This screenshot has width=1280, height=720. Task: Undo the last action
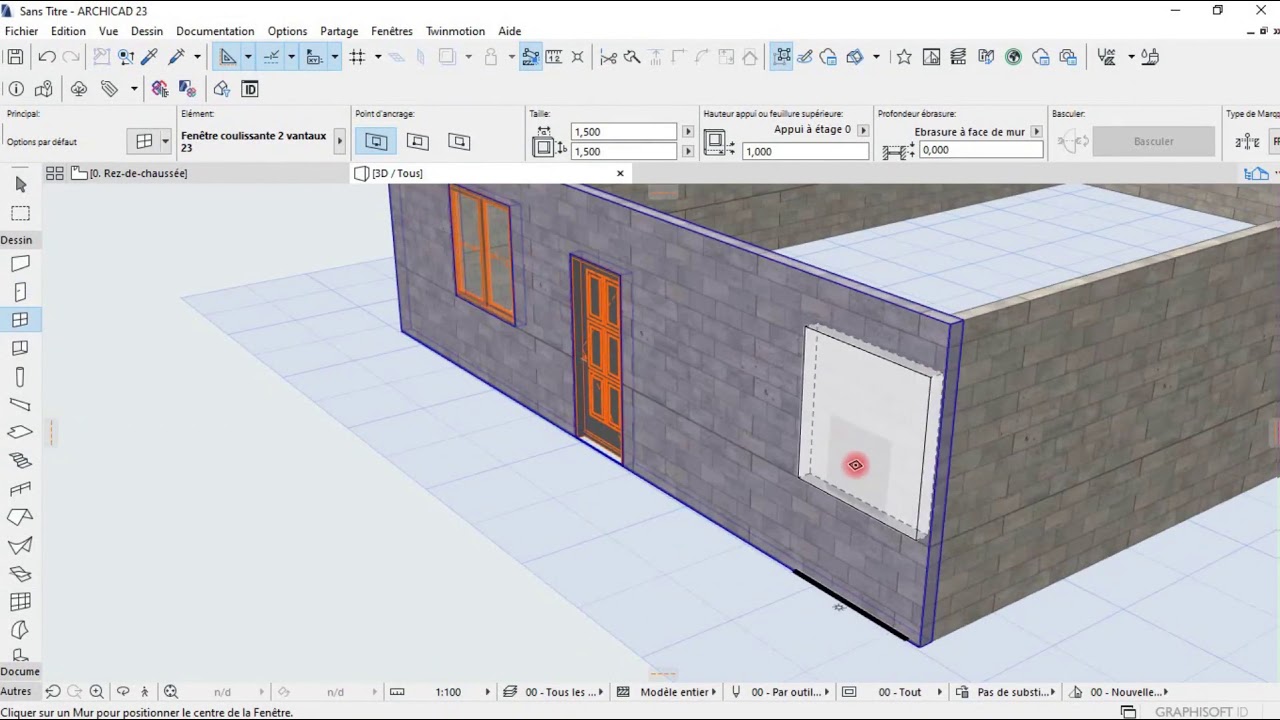click(x=47, y=57)
